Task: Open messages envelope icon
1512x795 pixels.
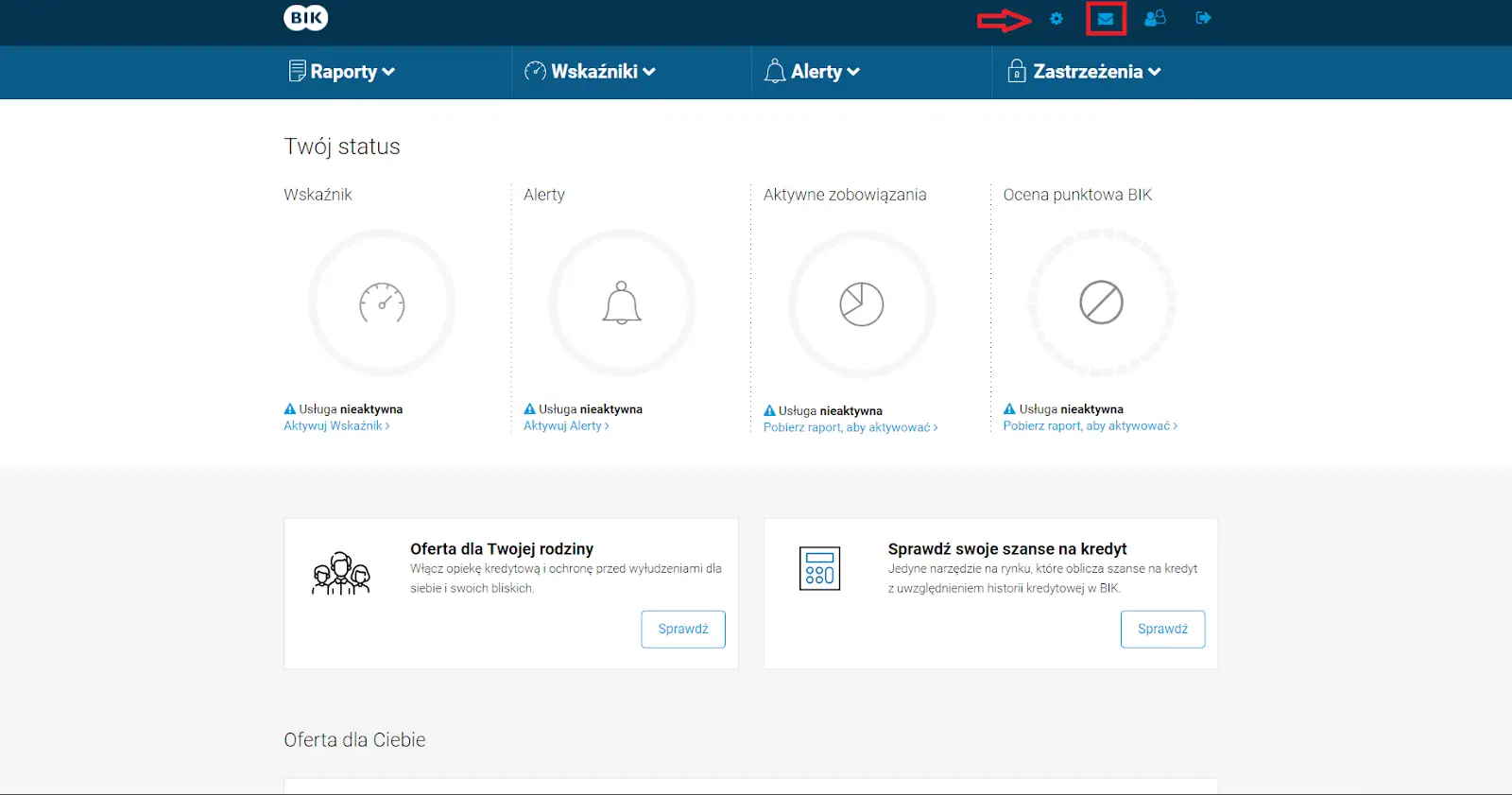Action: point(1106,19)
